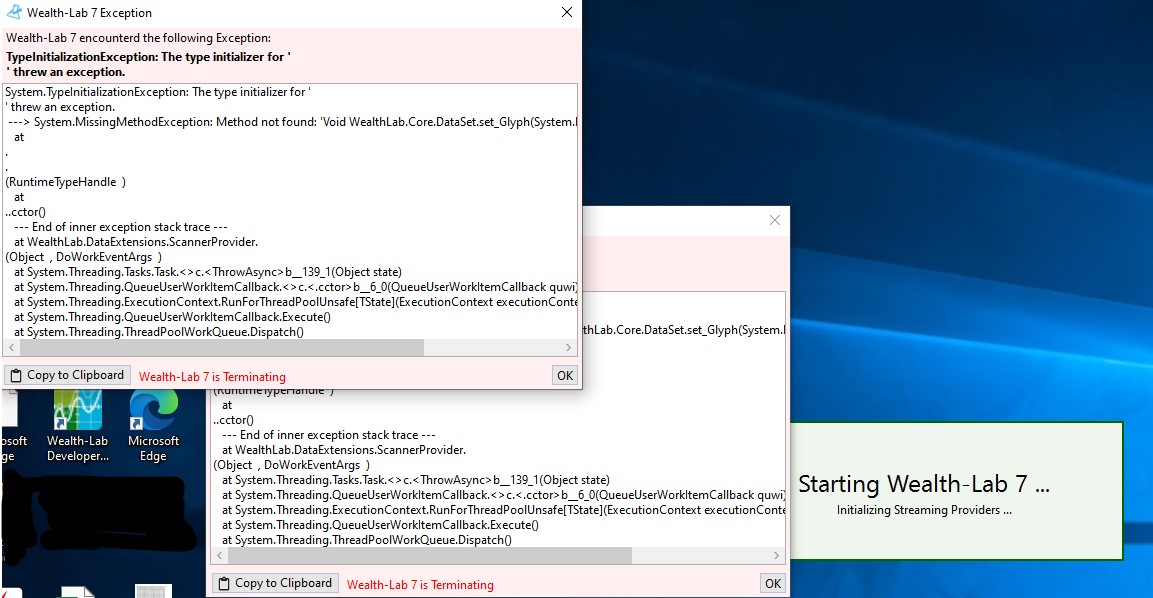Screen dimensions: 1153x598
Task: Click the red 'Wealth-Lab 7 is Terminating' text in front dialog
Action: point(213,377)
